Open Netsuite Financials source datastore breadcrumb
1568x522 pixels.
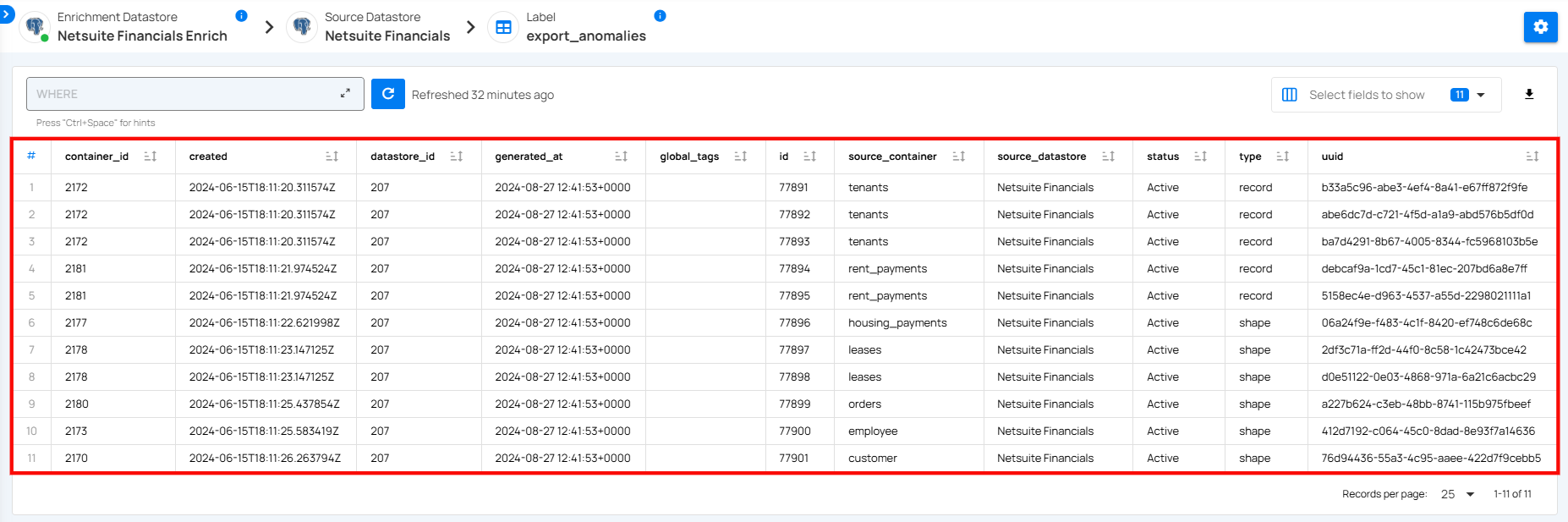pos(387,36)
